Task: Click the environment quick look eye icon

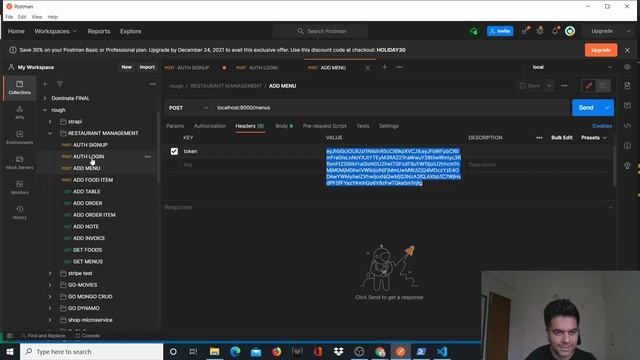Action: (x=627, y=67)
